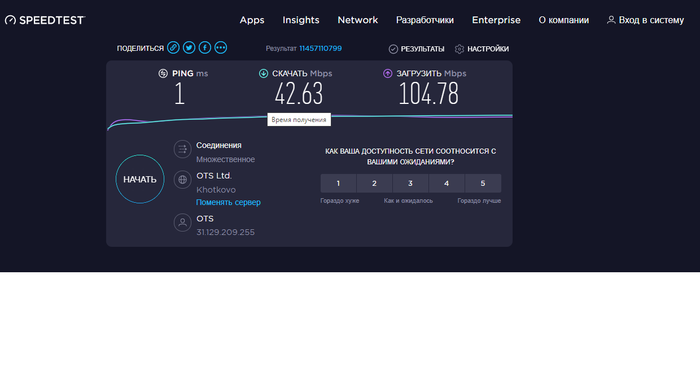
Task: Open the Apps menu
Action: click(252, 20)
